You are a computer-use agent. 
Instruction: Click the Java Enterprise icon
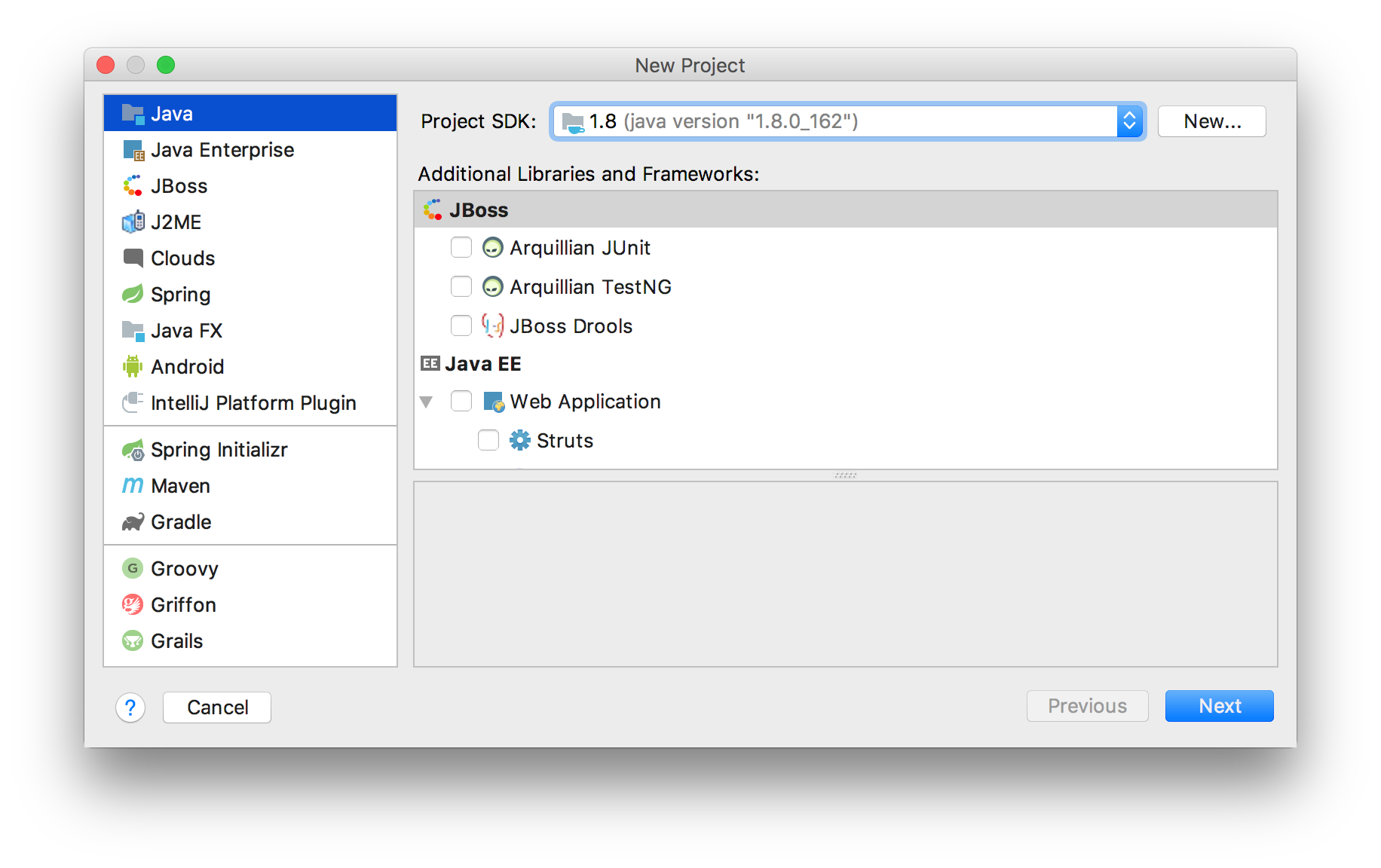133,150
